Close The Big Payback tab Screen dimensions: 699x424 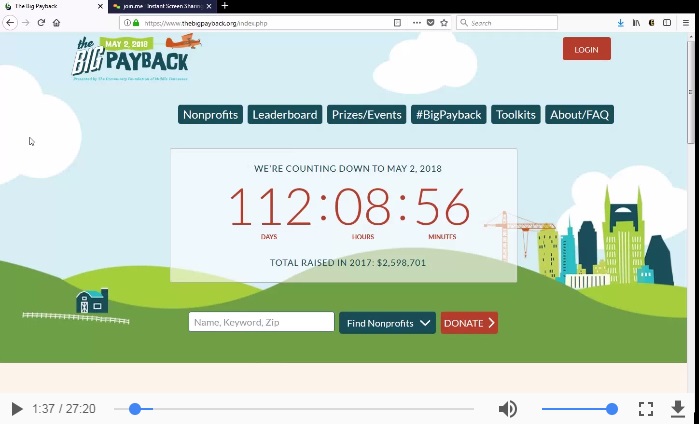pyautogui.click(x=100, y=6)
